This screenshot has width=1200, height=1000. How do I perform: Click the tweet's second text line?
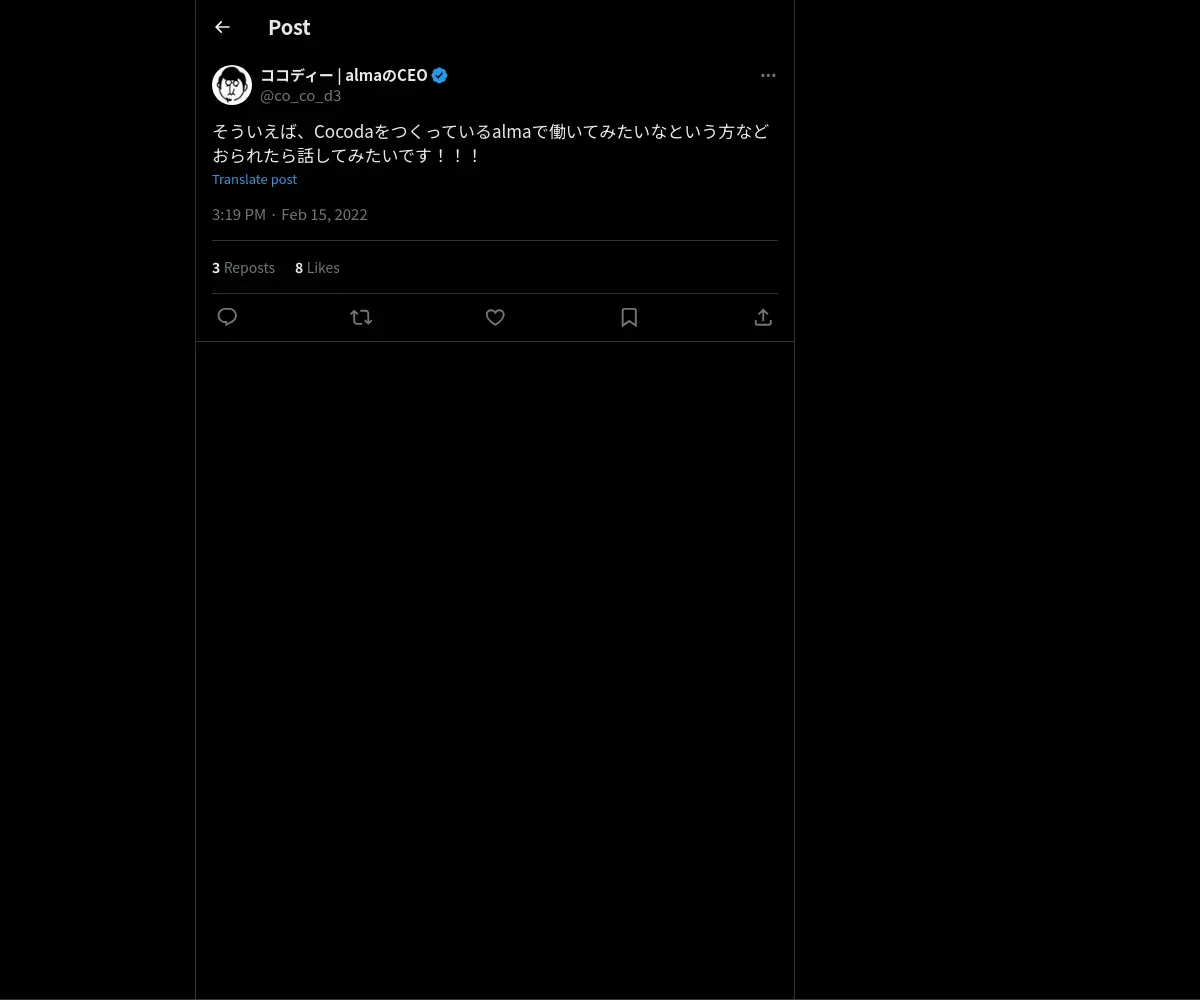tap(347, 156)
